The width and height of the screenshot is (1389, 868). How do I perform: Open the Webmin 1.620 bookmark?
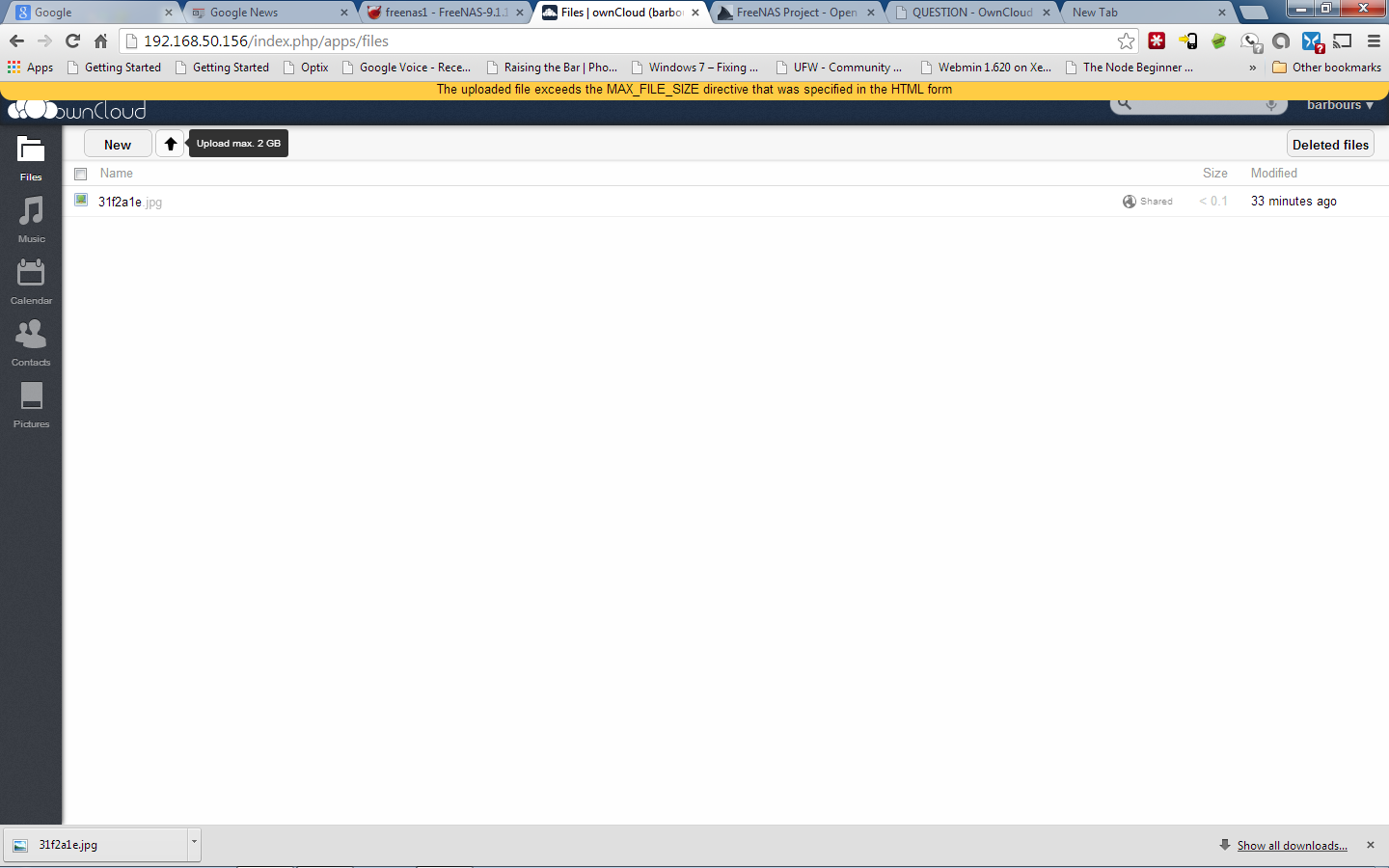(986, 68)
